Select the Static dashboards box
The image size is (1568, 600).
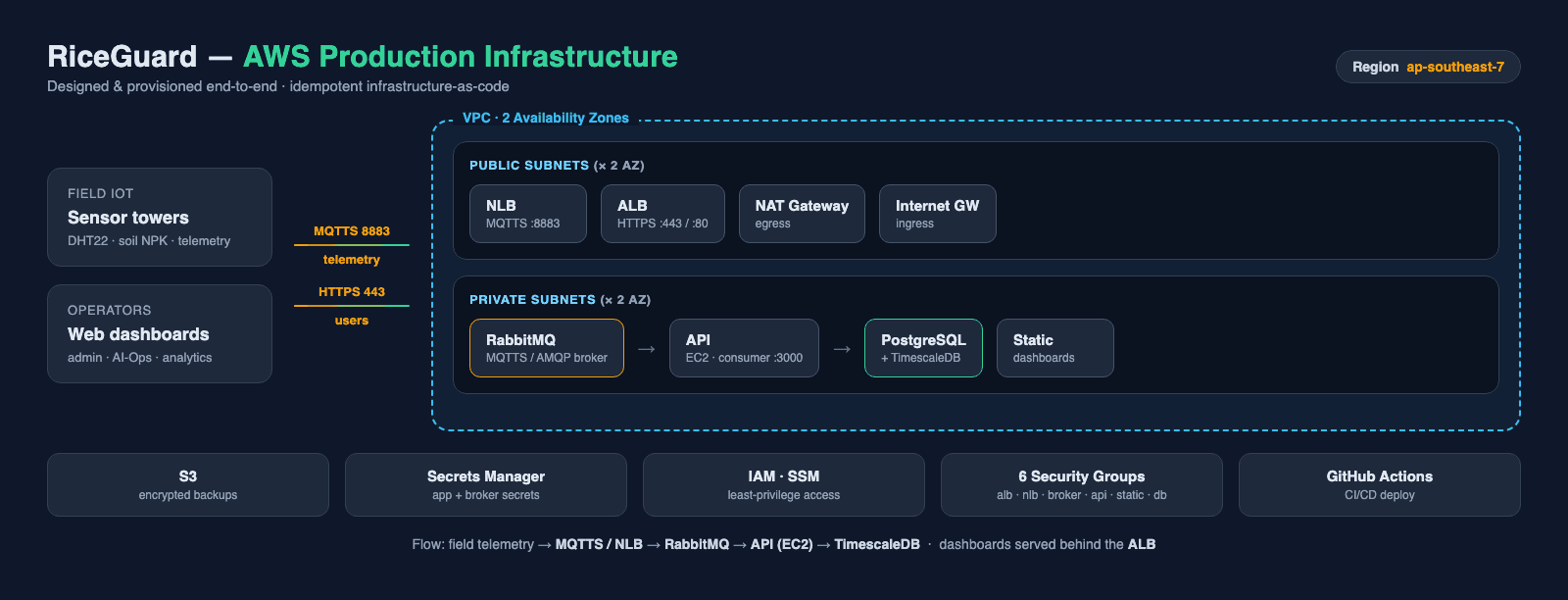tap(1055, 348)
